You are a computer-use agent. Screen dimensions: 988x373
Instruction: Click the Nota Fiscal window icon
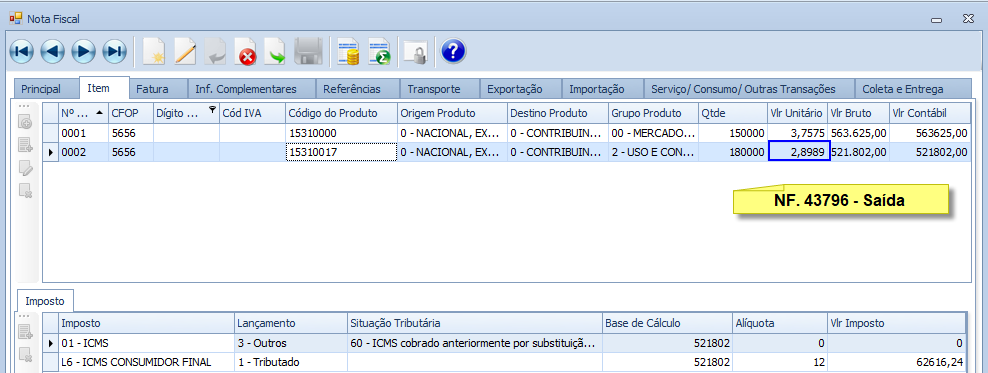point(15,19)
